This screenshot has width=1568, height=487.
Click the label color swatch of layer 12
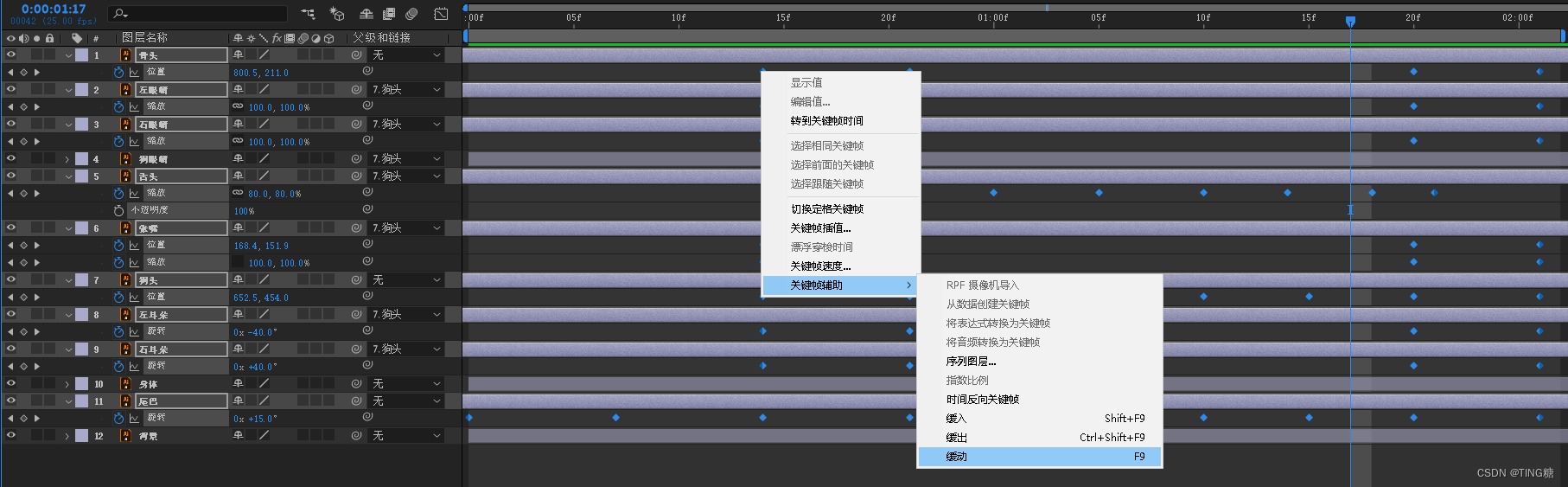click(x=81, y=436)
